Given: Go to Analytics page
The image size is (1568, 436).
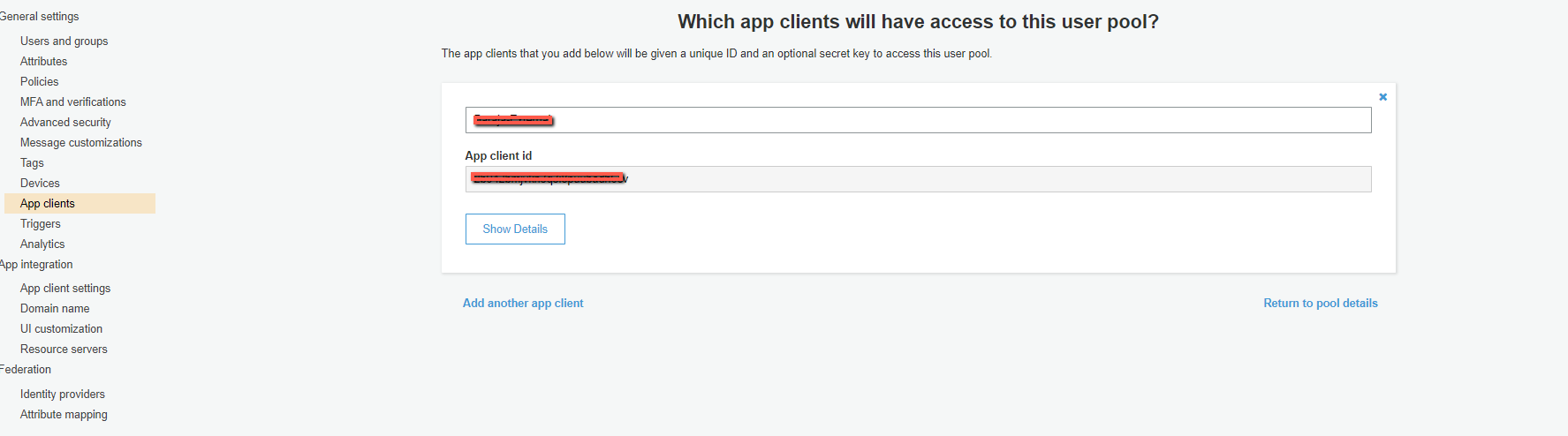Looking at the screenshot, I should [42, 244].
